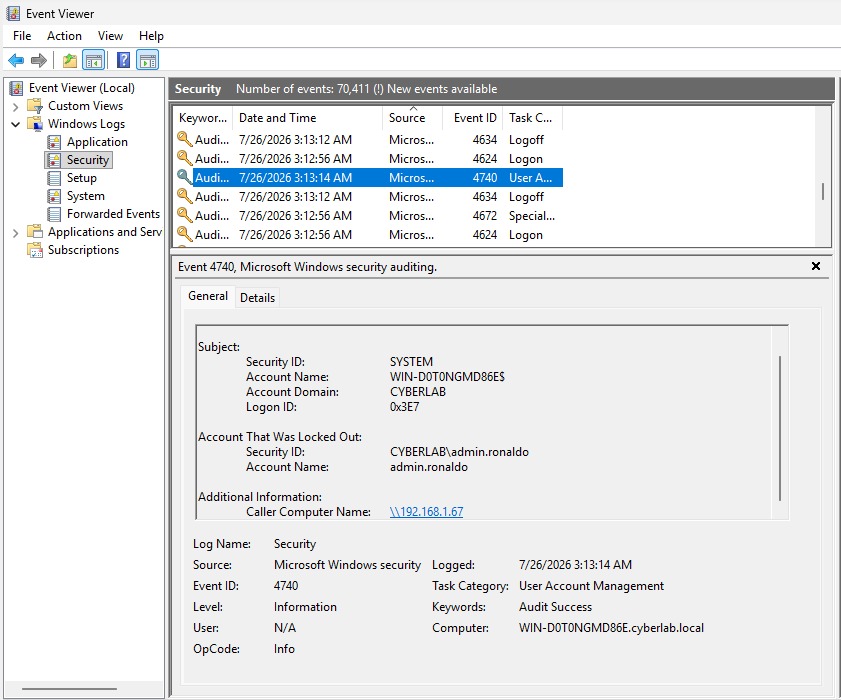Click the System log icon
This screenshot has height=700, width=841.
coord(54,196)
